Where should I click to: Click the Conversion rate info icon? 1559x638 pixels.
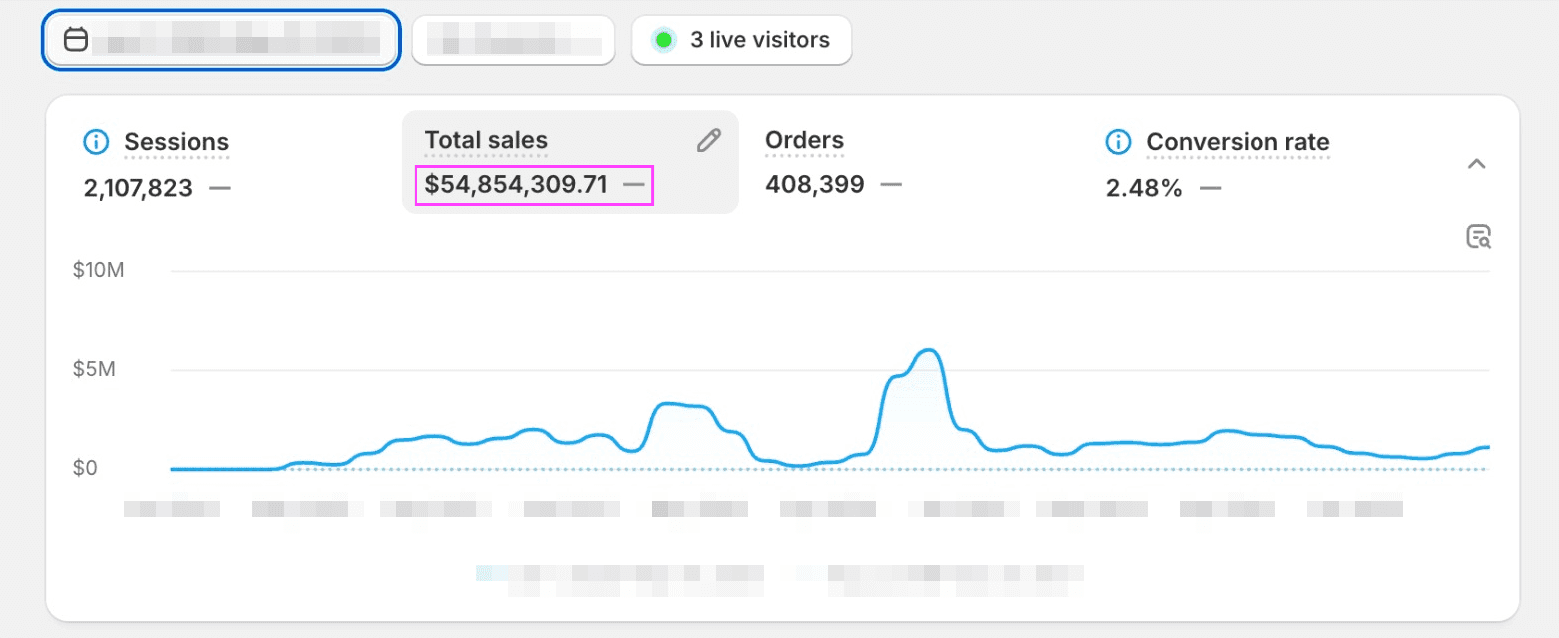[1118, 142]
